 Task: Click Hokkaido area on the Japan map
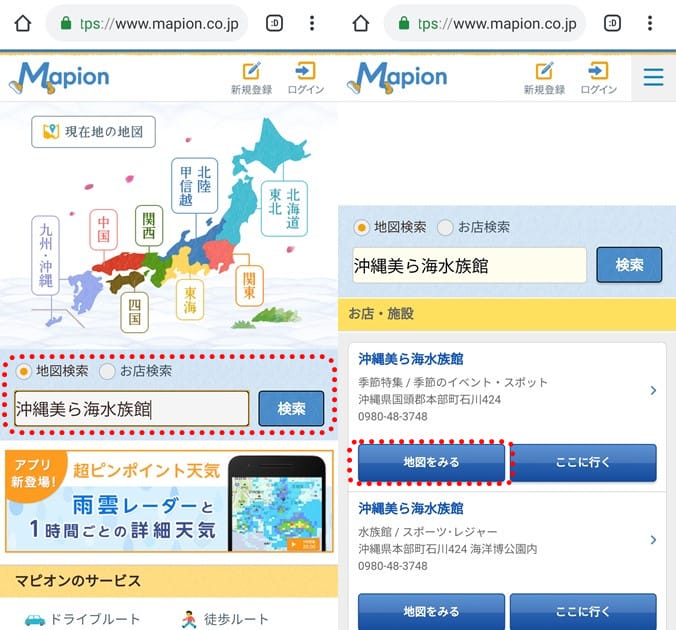click(272, 149)
